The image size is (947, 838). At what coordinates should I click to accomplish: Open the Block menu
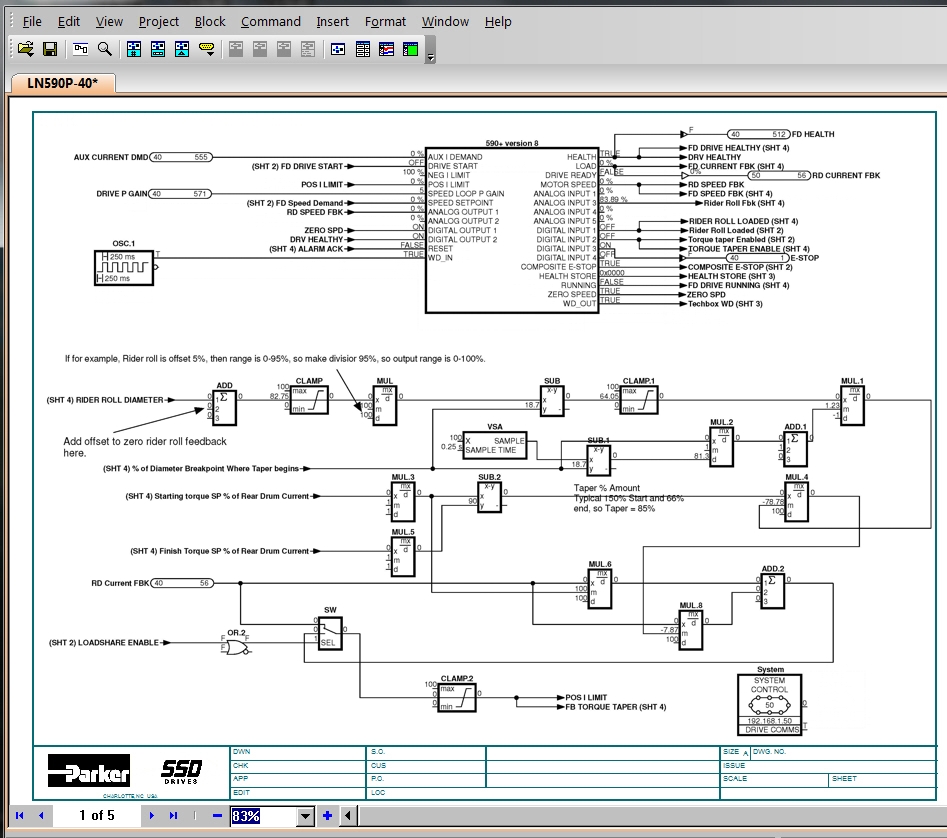(210, 21)
